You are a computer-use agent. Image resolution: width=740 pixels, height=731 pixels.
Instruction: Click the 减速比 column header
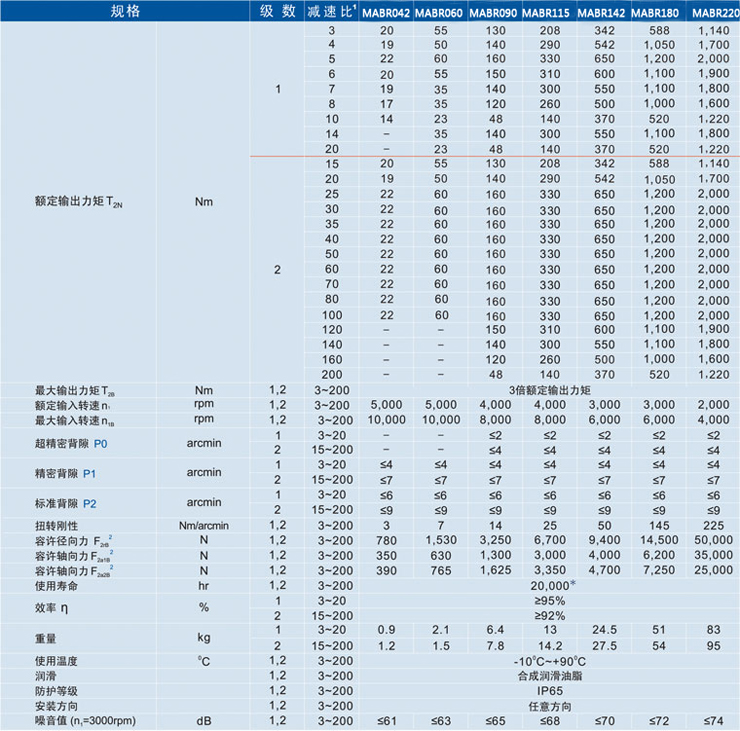point(332,11)
